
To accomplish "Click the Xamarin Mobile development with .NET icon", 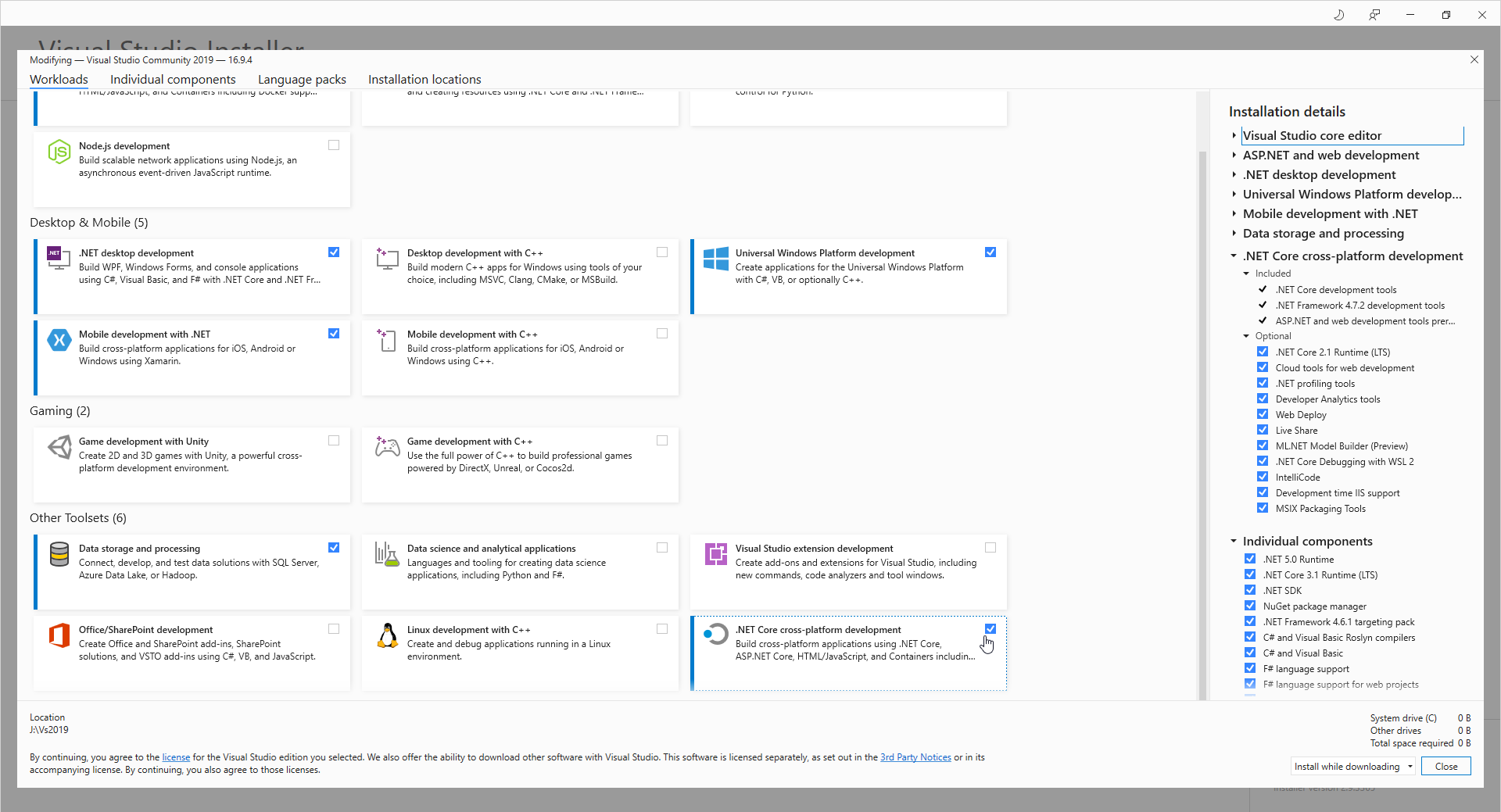I will (x=59, y=340).
